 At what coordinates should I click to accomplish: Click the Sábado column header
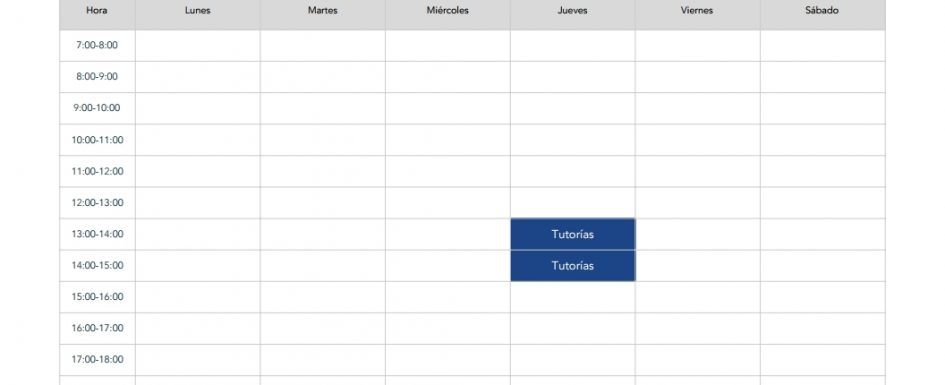tap(823, 11)
